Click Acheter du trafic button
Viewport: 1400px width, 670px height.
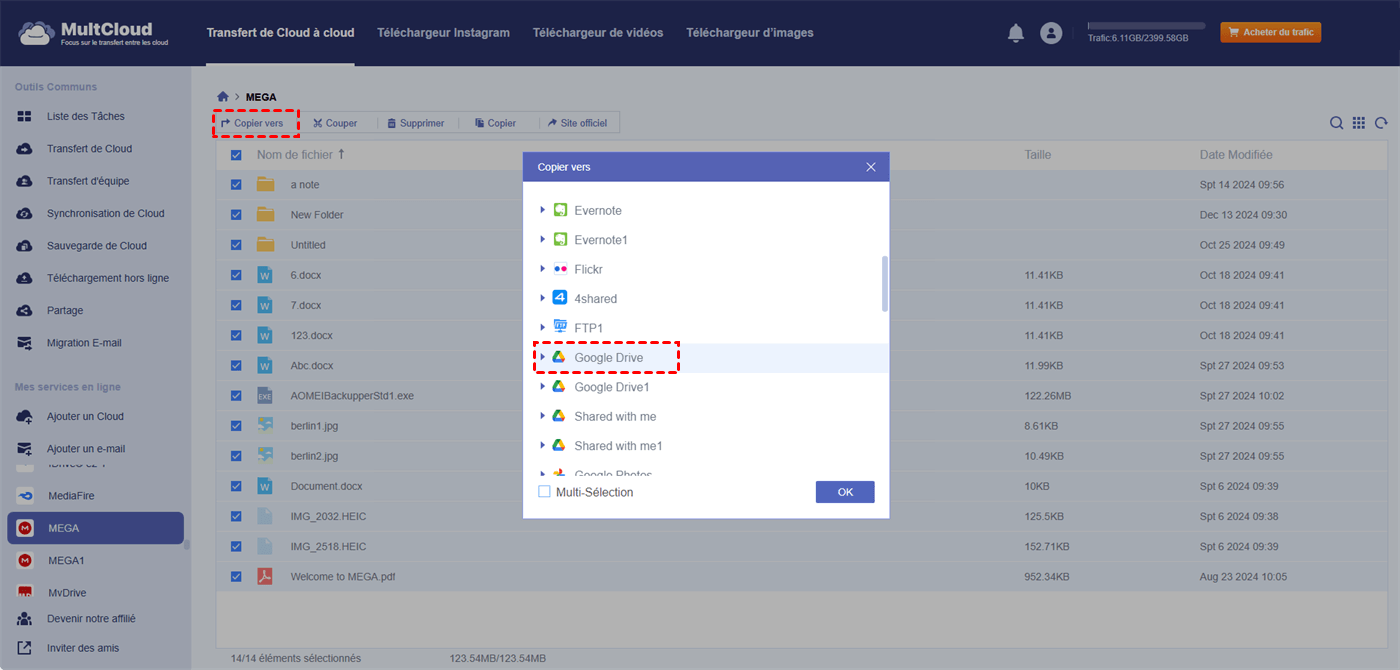click(1270, 32)
